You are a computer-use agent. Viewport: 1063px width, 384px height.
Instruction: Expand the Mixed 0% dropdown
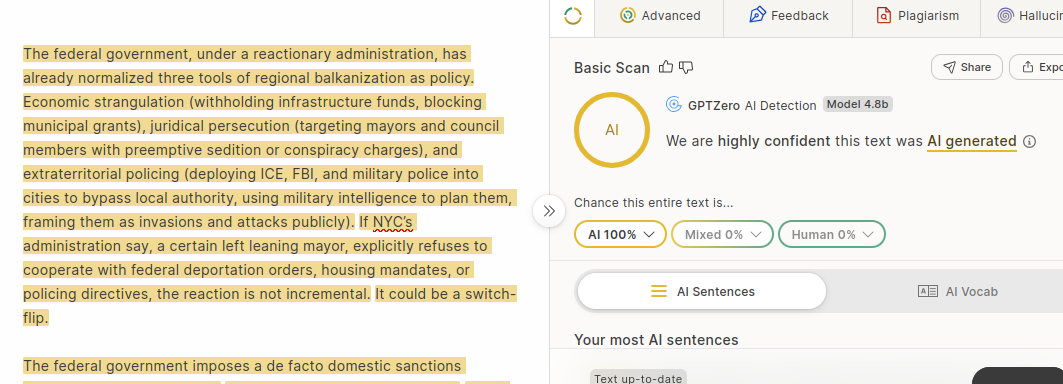pyautogui.click(x=722, y=234)
